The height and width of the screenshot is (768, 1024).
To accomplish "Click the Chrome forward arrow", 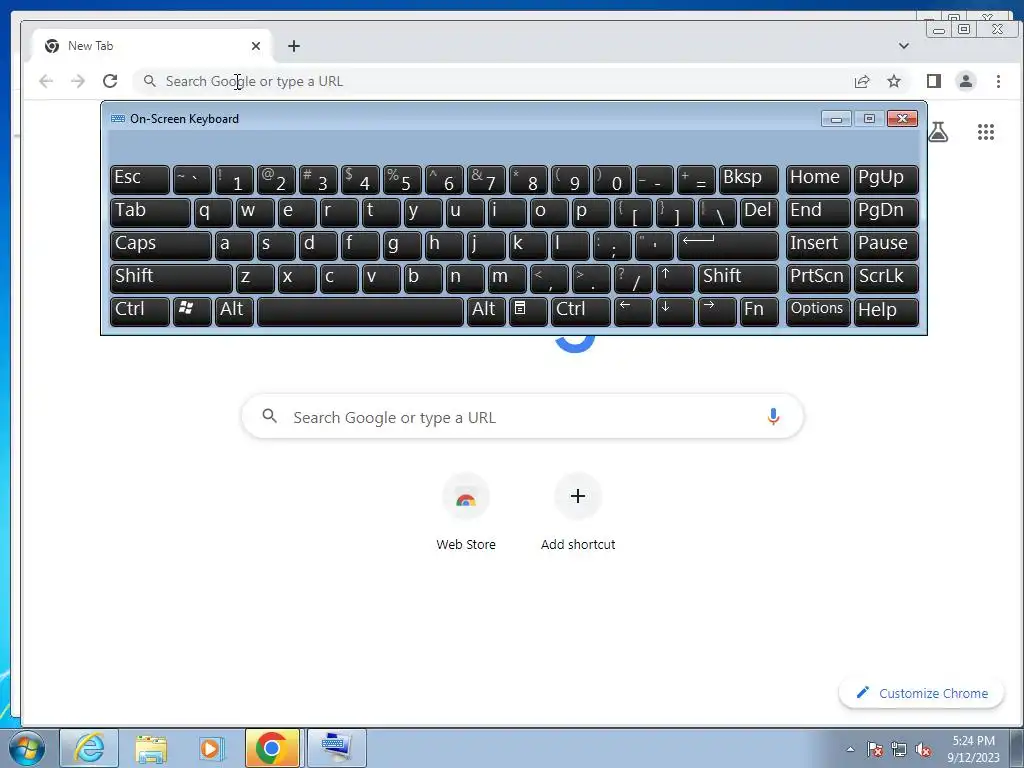I will click(78, 81).
